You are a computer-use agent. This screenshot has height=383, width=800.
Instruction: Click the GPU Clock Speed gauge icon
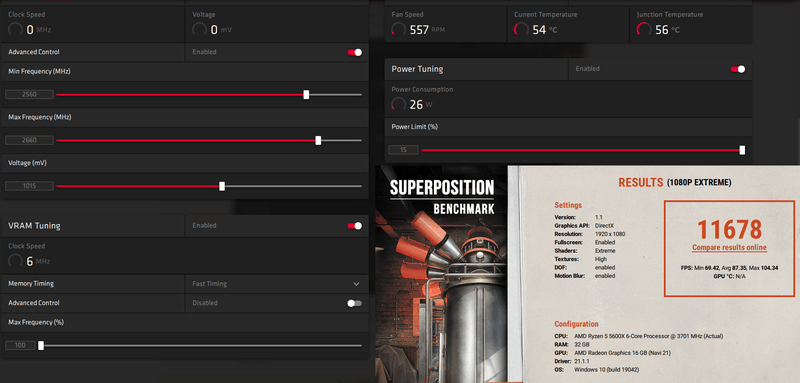point(16,30)
